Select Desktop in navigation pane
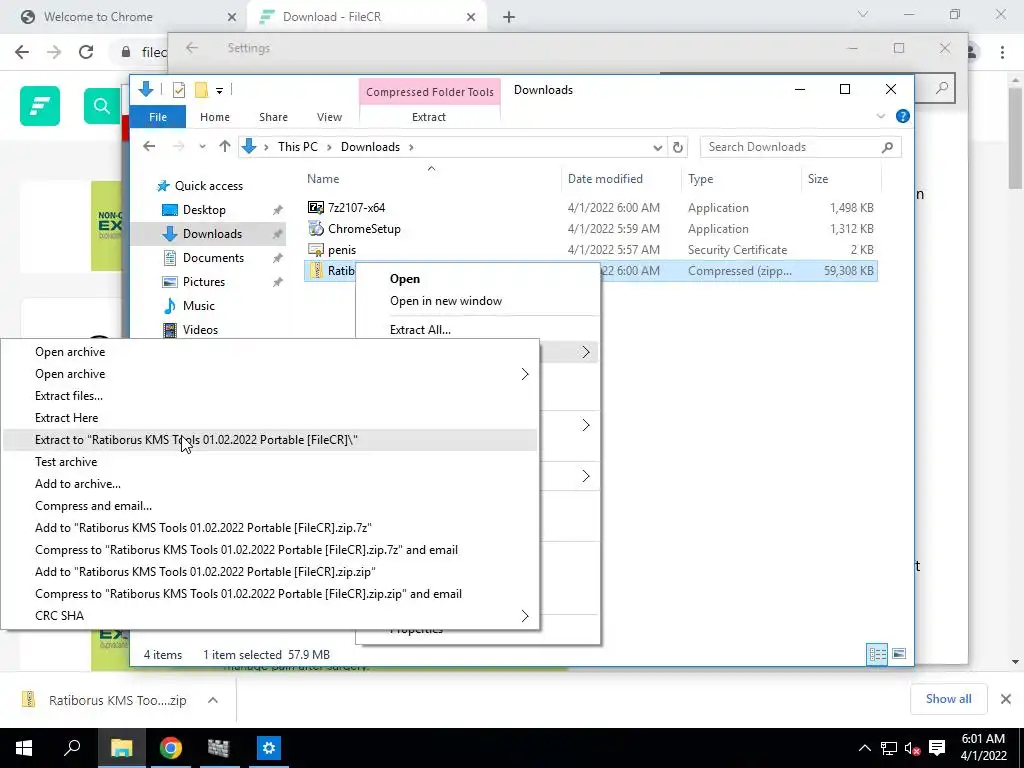Viewport: 1024px width, 768px height. tap(204, 210)
